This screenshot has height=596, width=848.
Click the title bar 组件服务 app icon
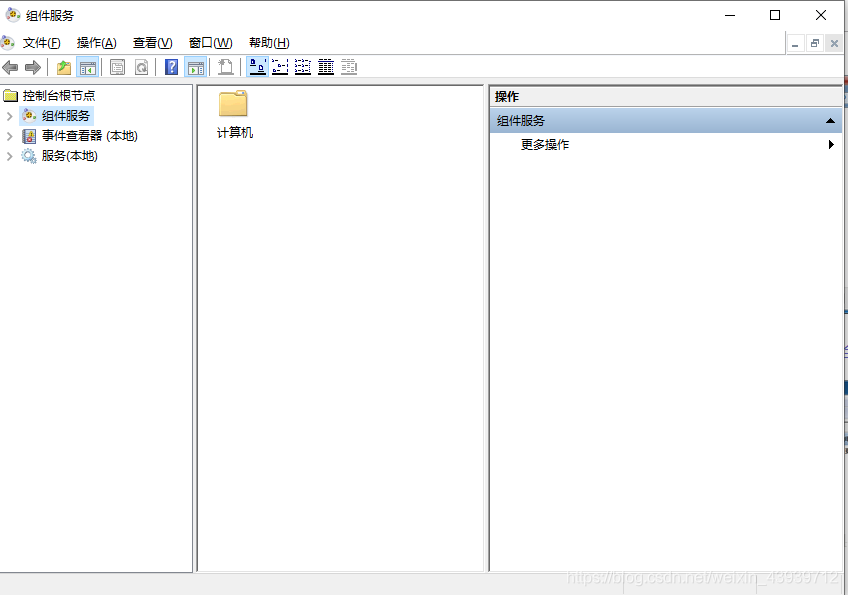tap(13, 15)
